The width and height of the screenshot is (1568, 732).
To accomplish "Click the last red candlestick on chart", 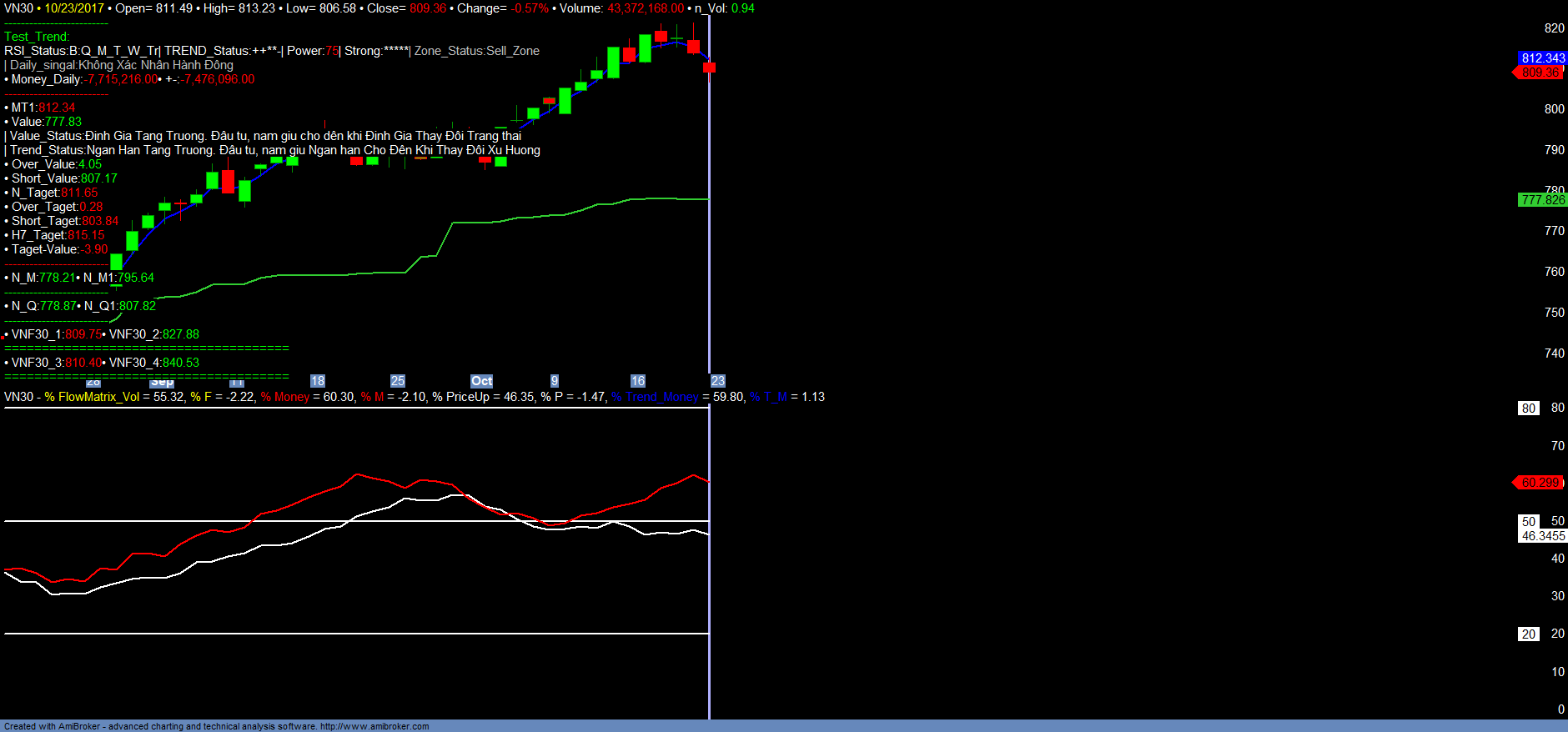I will point(709,68).
